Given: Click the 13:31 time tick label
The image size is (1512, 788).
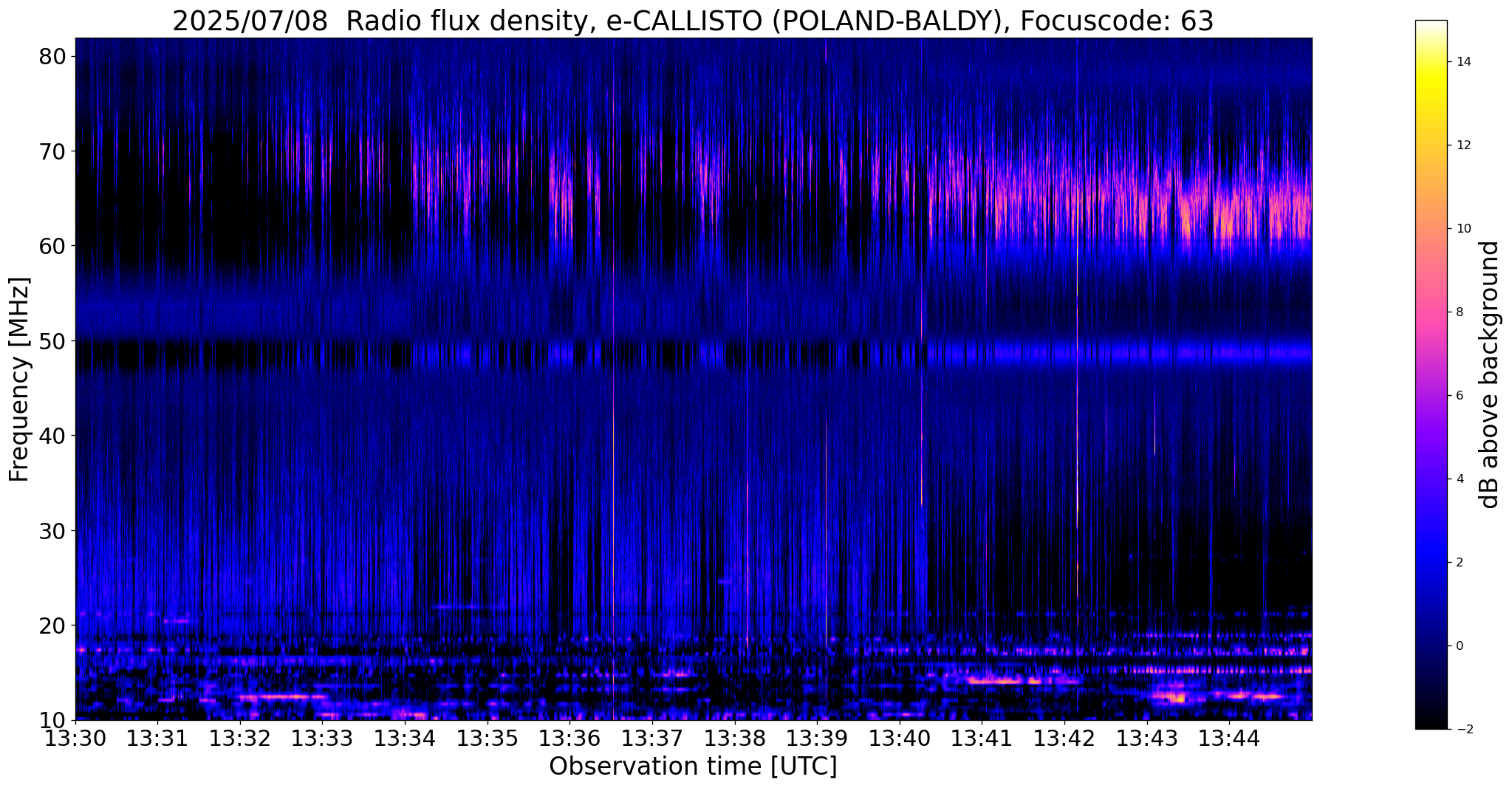Looking at the screenshot, I should (x=157, y=739).
